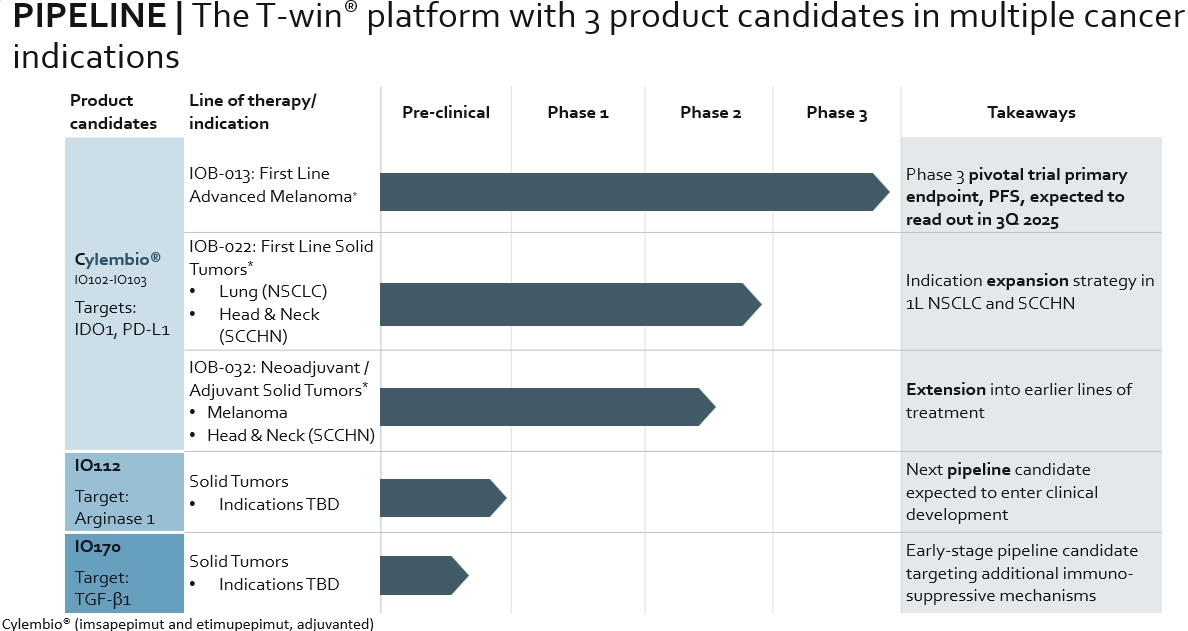Click the IOB-032 progress arrow bar

545,406
